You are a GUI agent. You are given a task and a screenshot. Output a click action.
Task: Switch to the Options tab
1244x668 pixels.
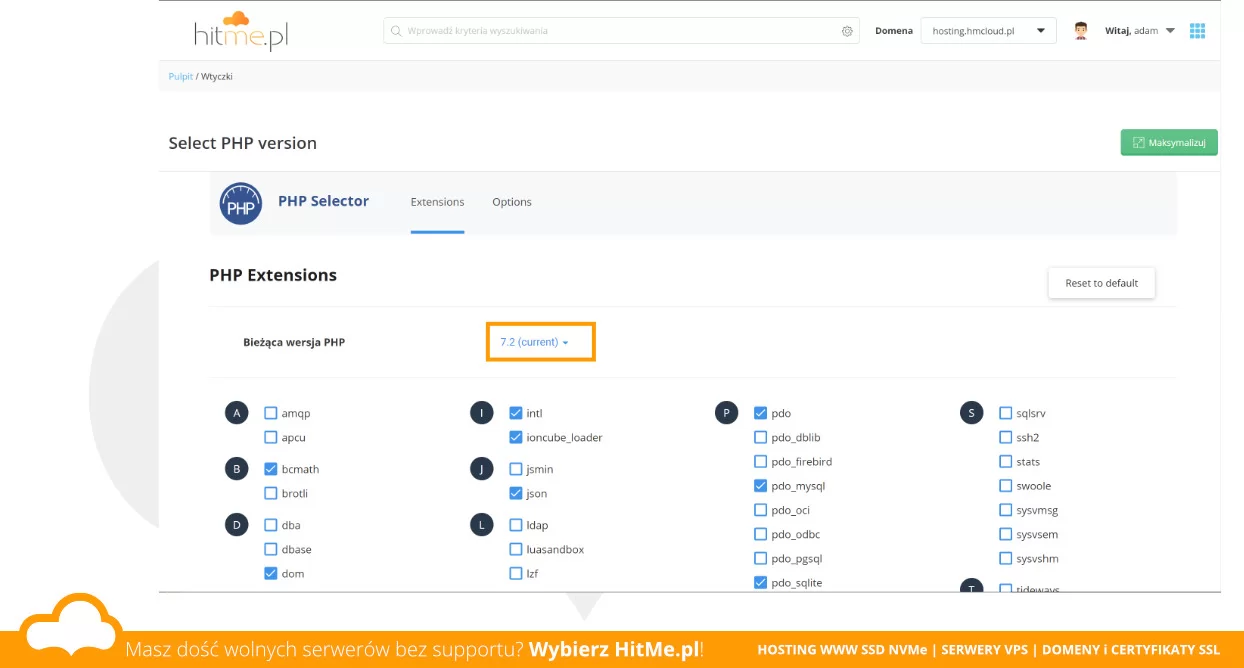point(512,202)
